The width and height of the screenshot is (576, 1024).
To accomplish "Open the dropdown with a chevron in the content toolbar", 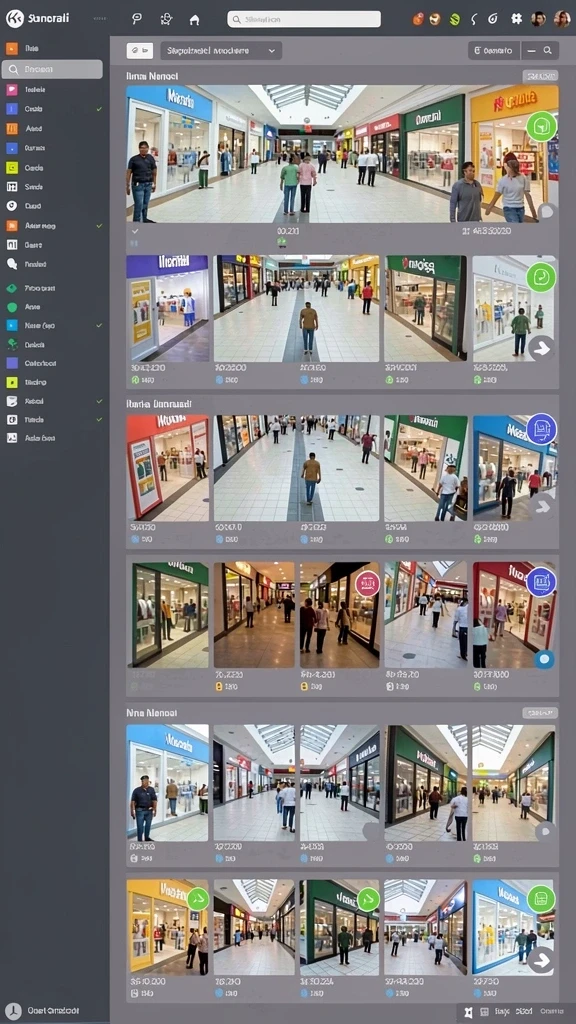I will [x=221, y=51].
